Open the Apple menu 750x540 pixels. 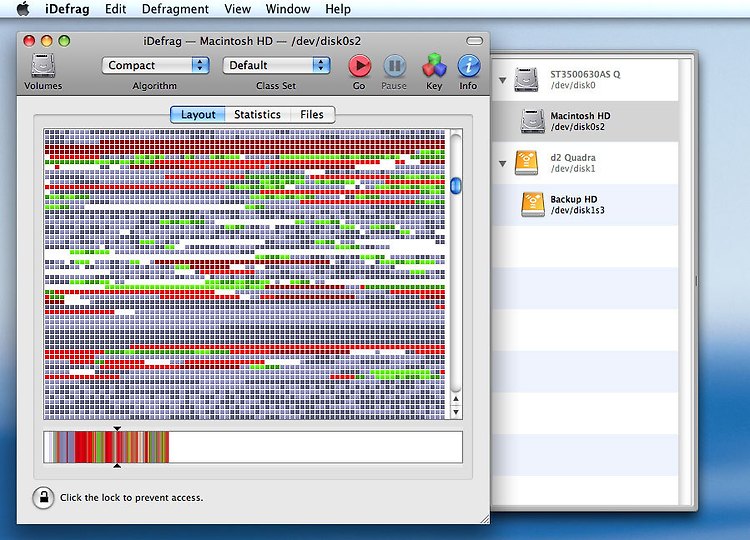pos(23,9)
